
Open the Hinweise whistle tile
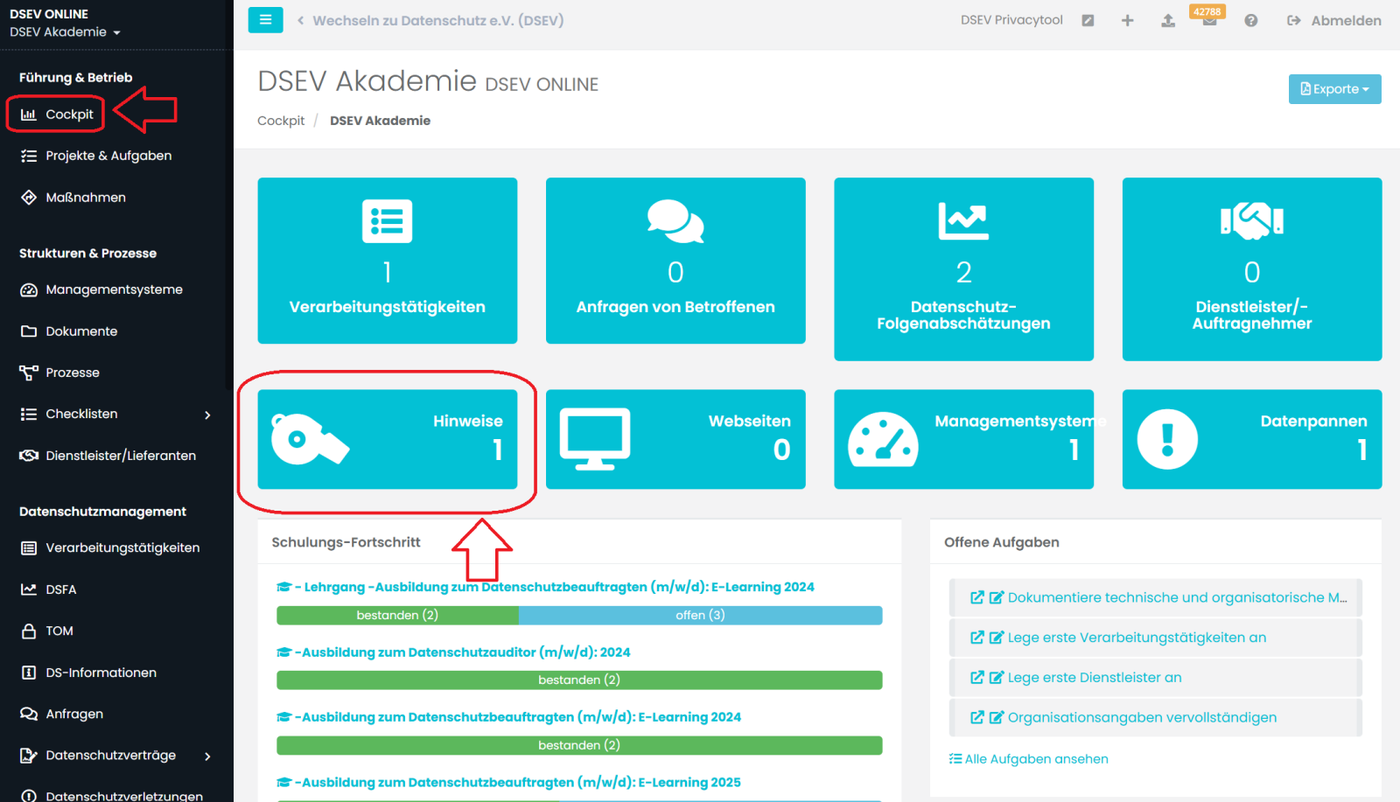pyautogui.click(x=387, y=439)
